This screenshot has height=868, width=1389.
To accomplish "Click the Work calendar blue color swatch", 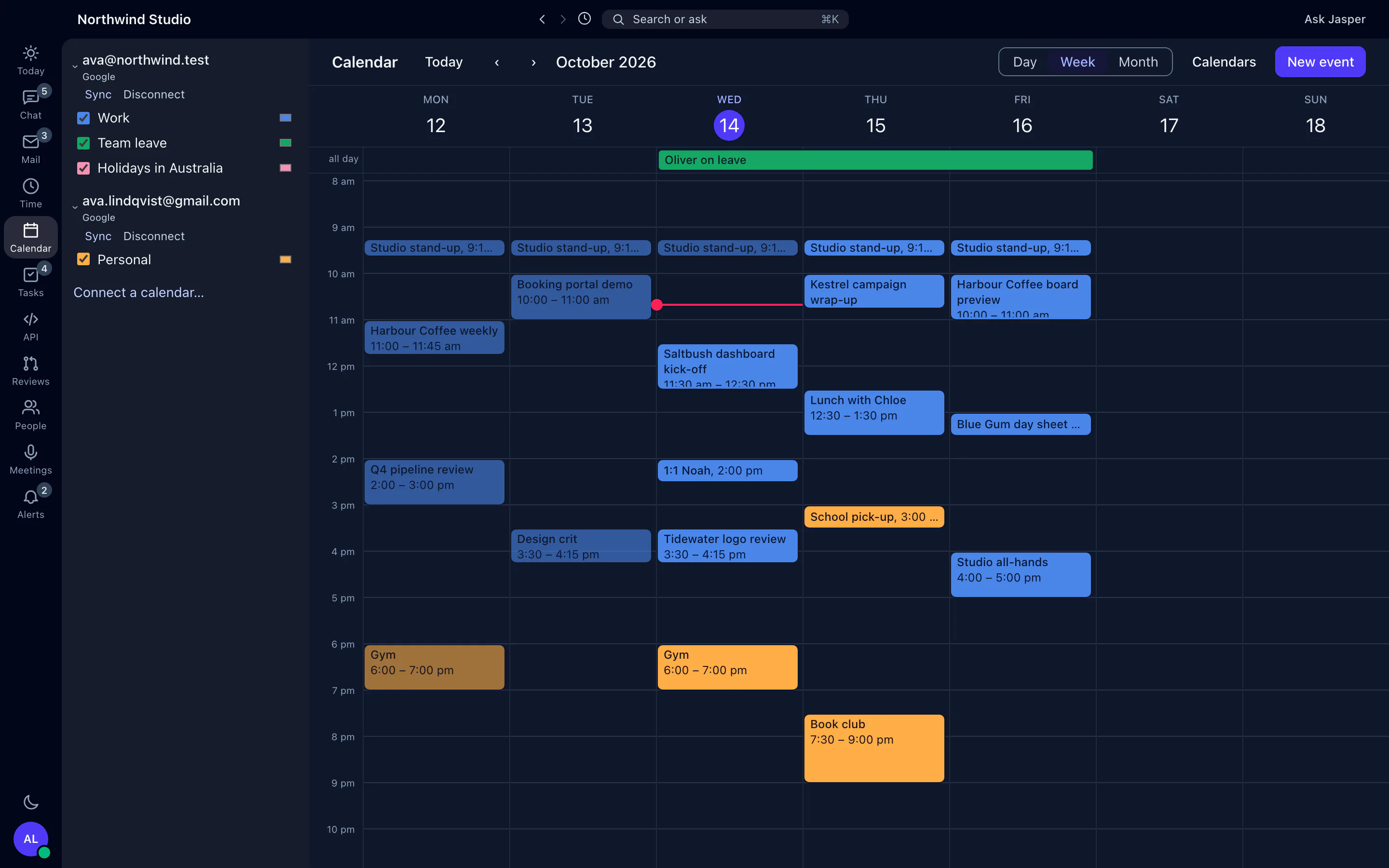I will [x=285, y=118].
